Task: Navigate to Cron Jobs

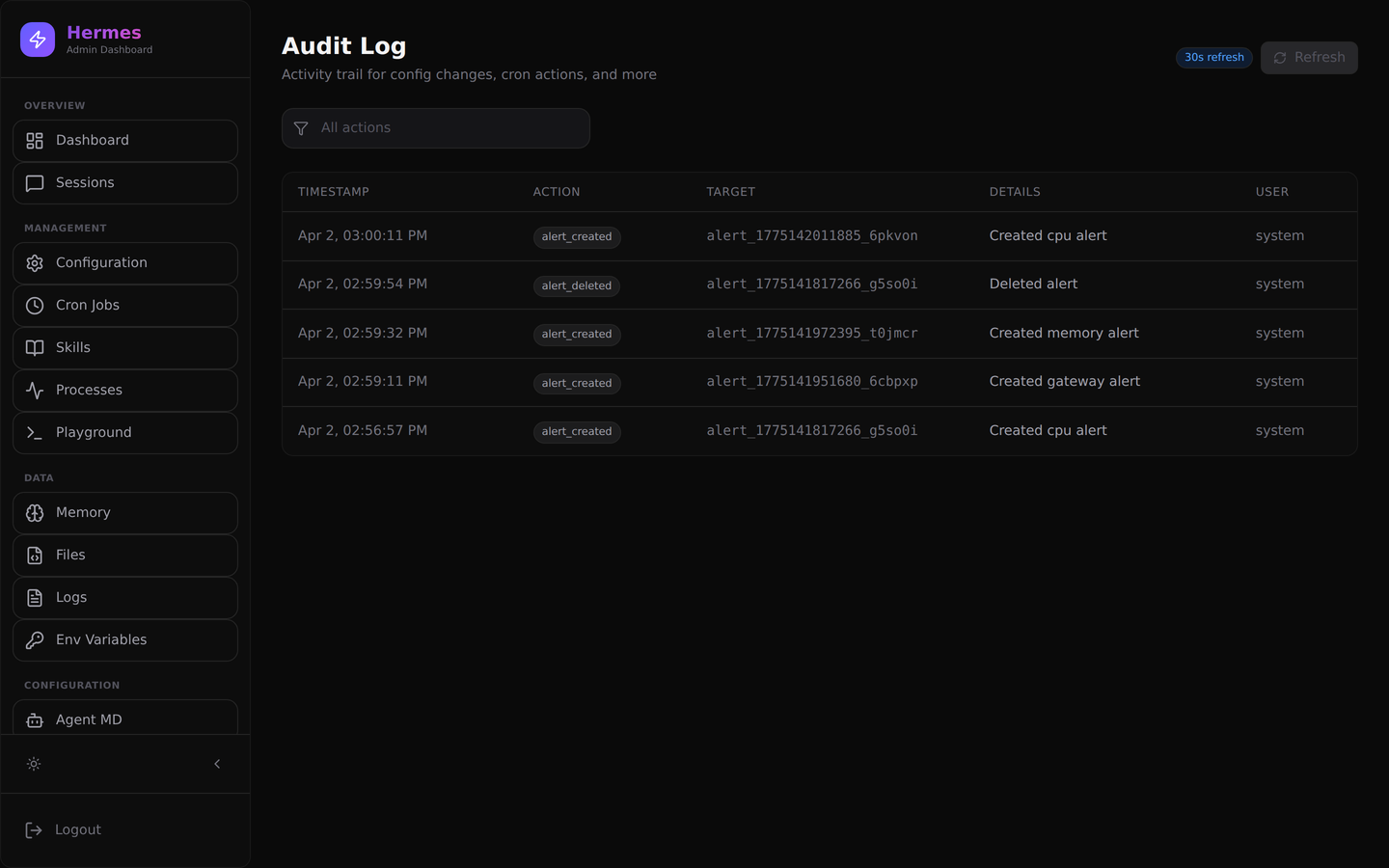Action: pyautogui.click(x=125, y=306)
